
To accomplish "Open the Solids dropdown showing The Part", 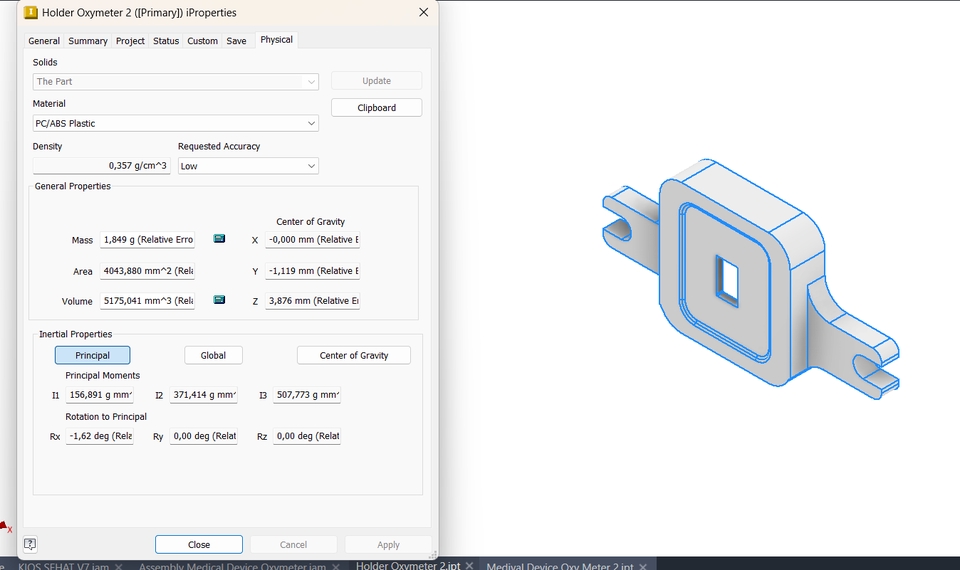I will tap(175, 81).
